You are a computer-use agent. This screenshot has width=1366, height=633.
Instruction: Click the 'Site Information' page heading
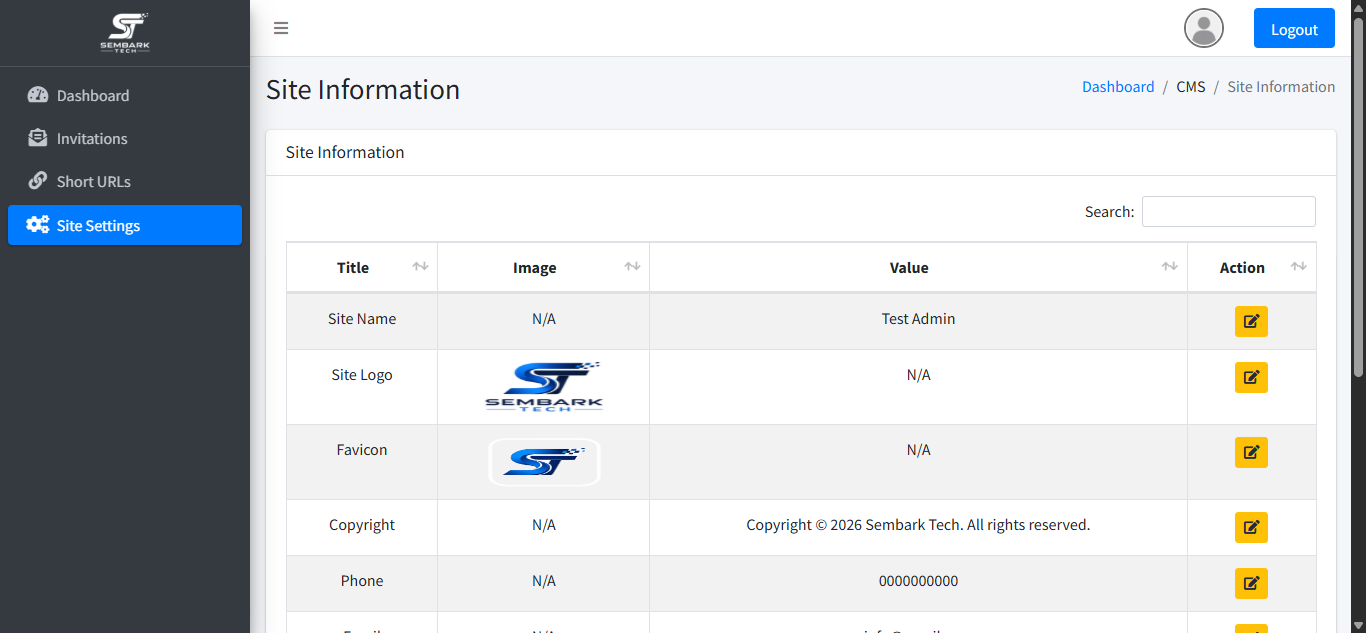pos(363,89)
